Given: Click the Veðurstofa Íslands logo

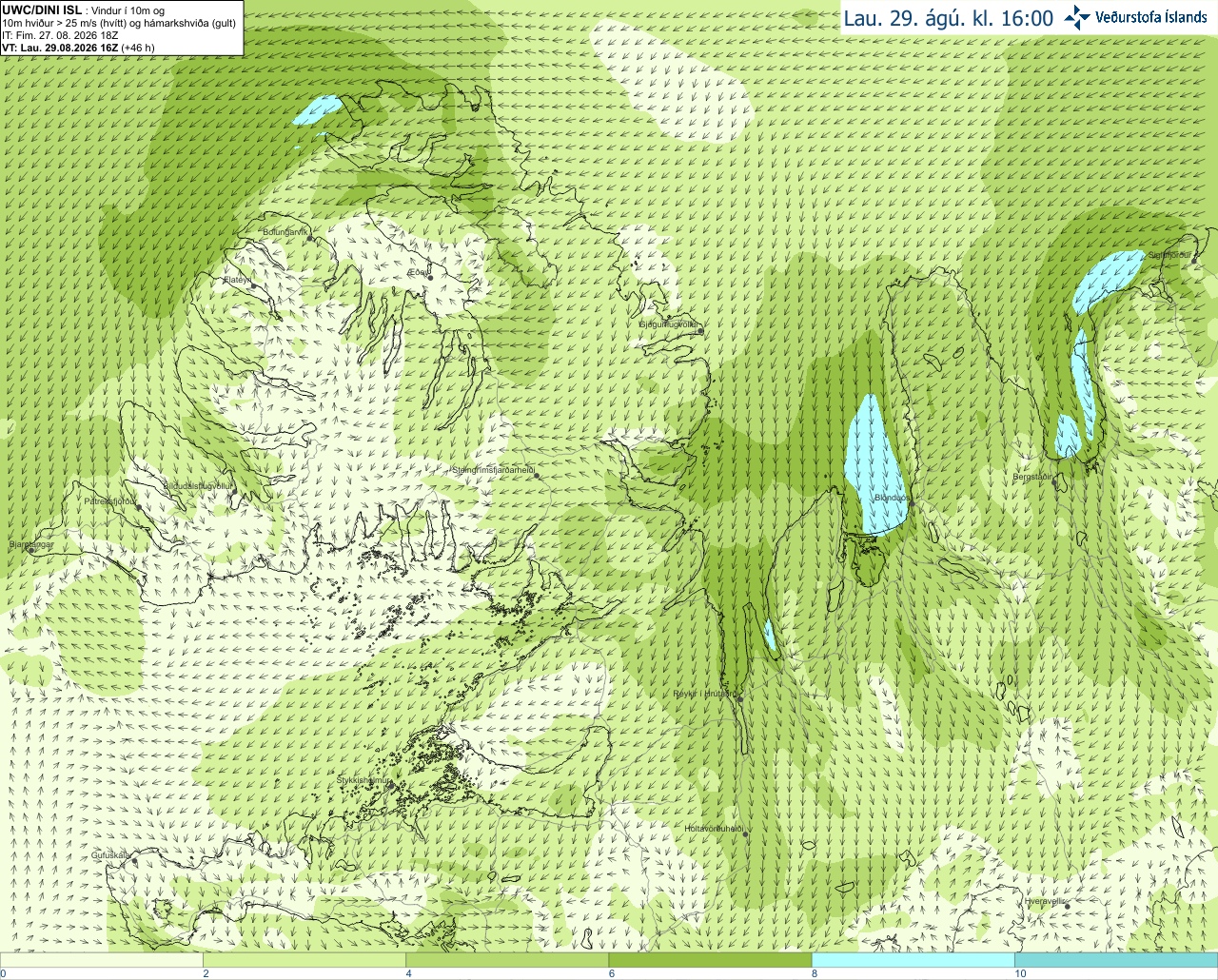Looking at the screenshot, I should [1135, 17].
